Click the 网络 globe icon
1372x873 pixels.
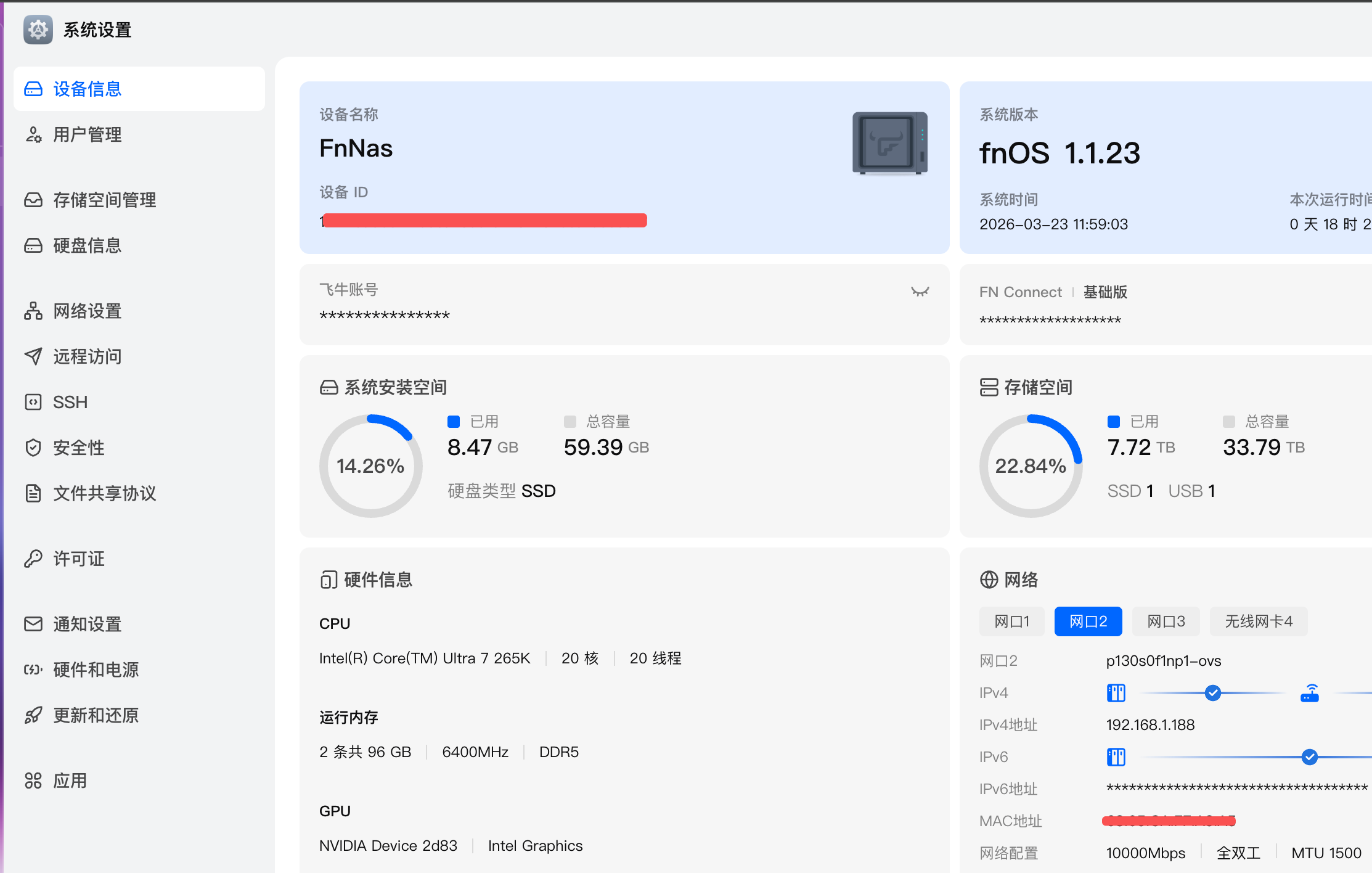989,580
